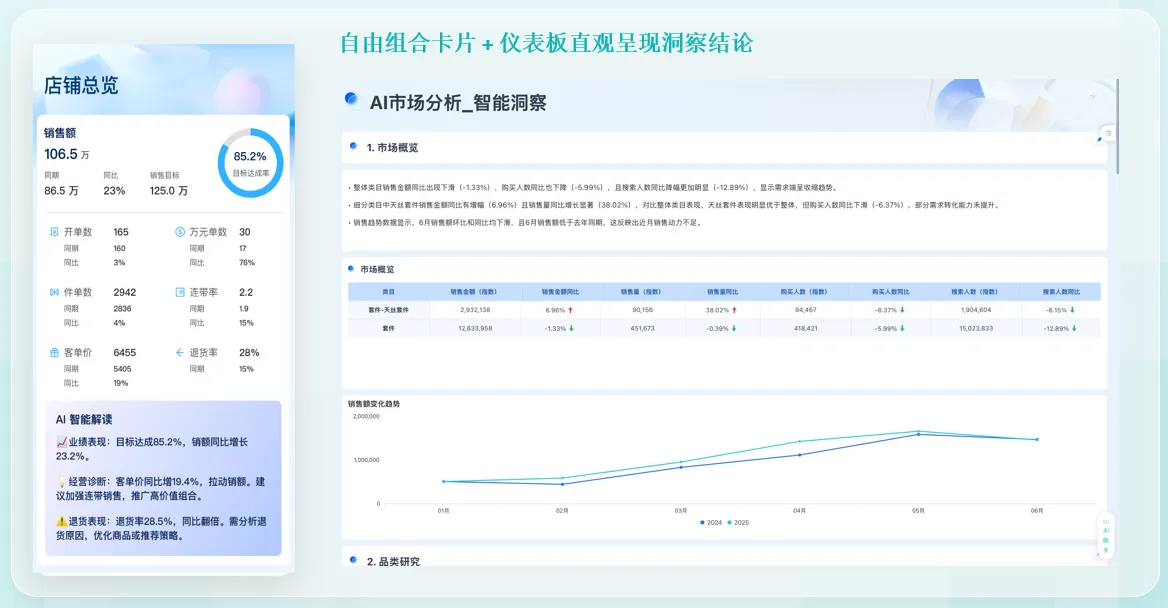Viewport: 1168px width, 608px height.
Task: Open the outline list icon at top right
Action: [1108, 133]
